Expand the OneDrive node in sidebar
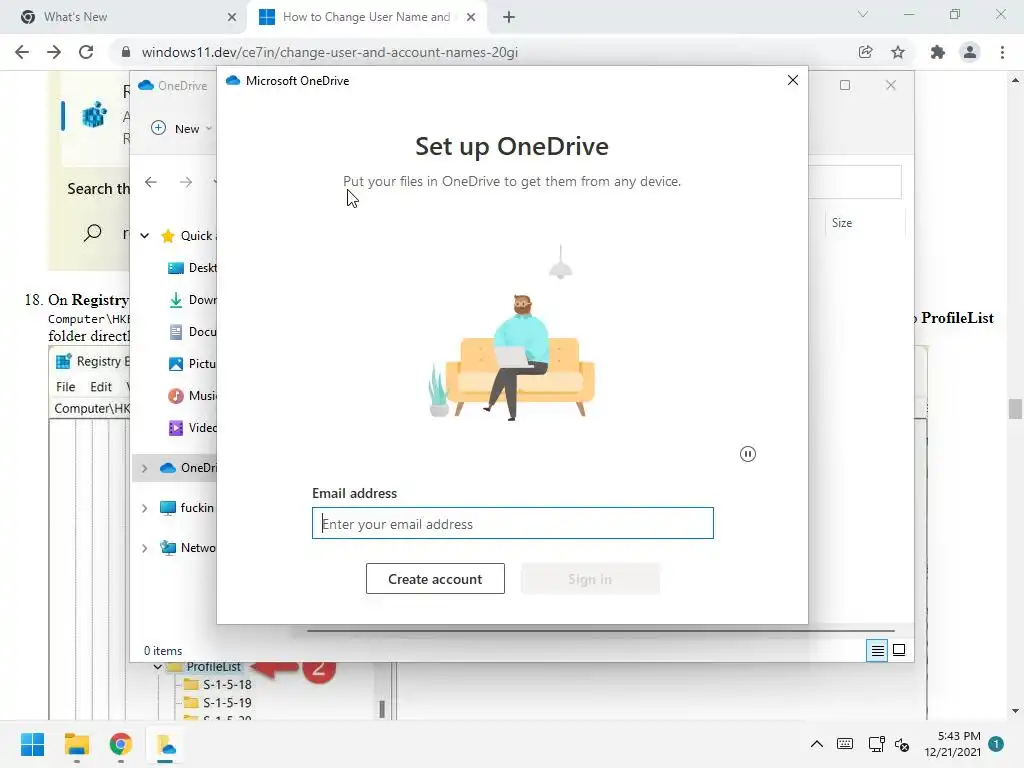Viewport: 1024px width, 768px height. (145, 468)
